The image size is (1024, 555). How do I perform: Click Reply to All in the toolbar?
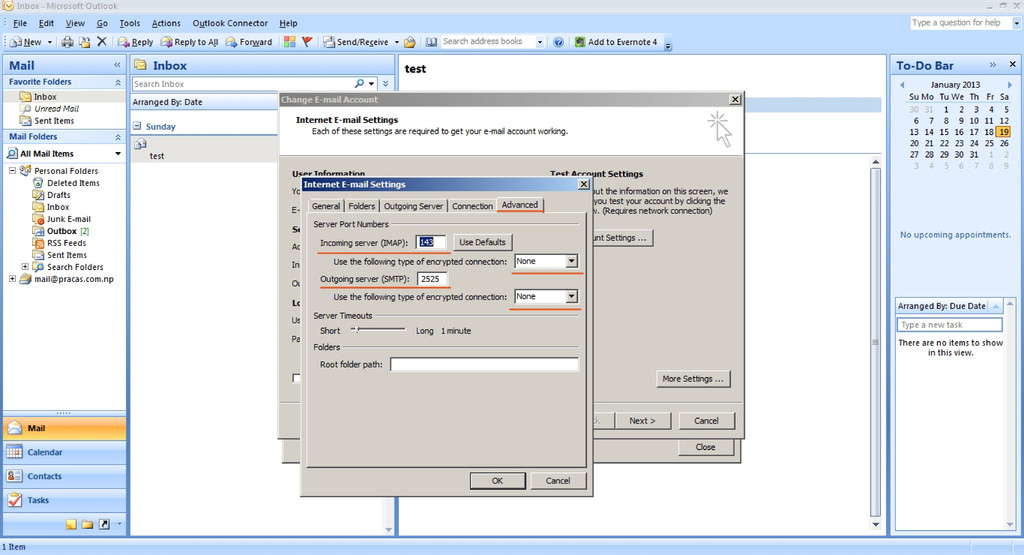pos(189,42)
